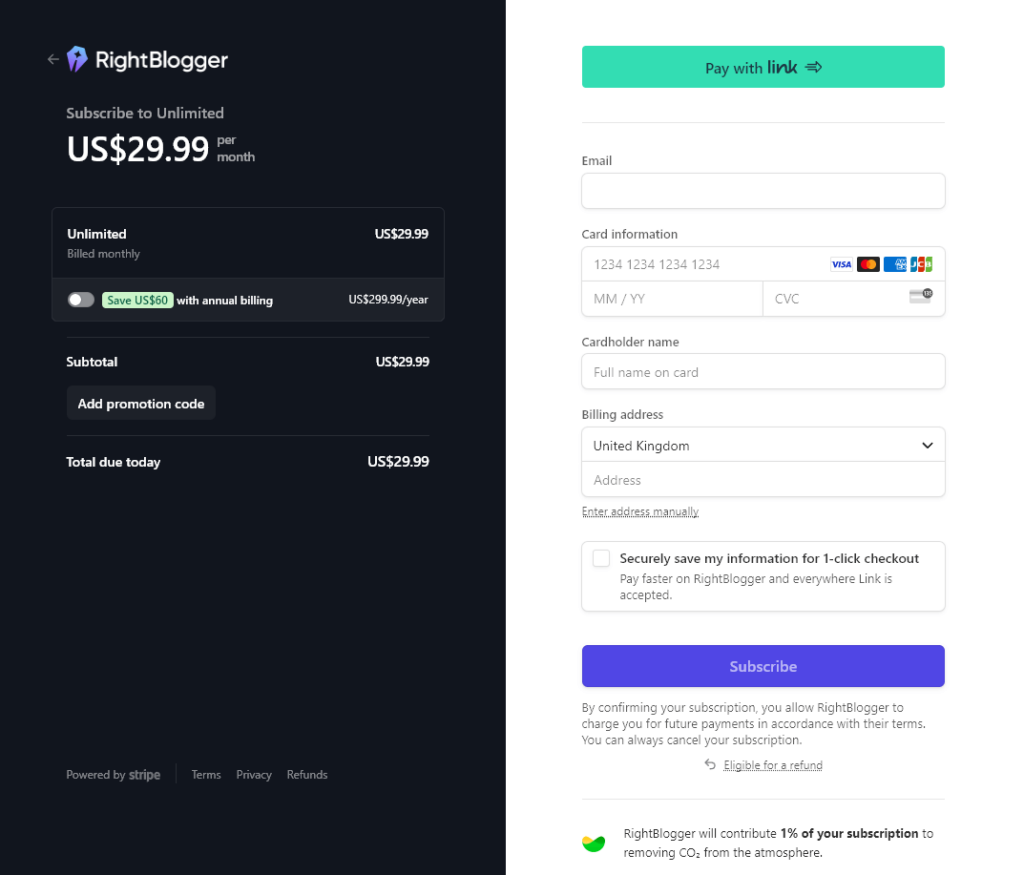Image resolution: width=1024 pixels, height=875 pixels.
Task: Open the Refunds link
Action: coord(307,774)
